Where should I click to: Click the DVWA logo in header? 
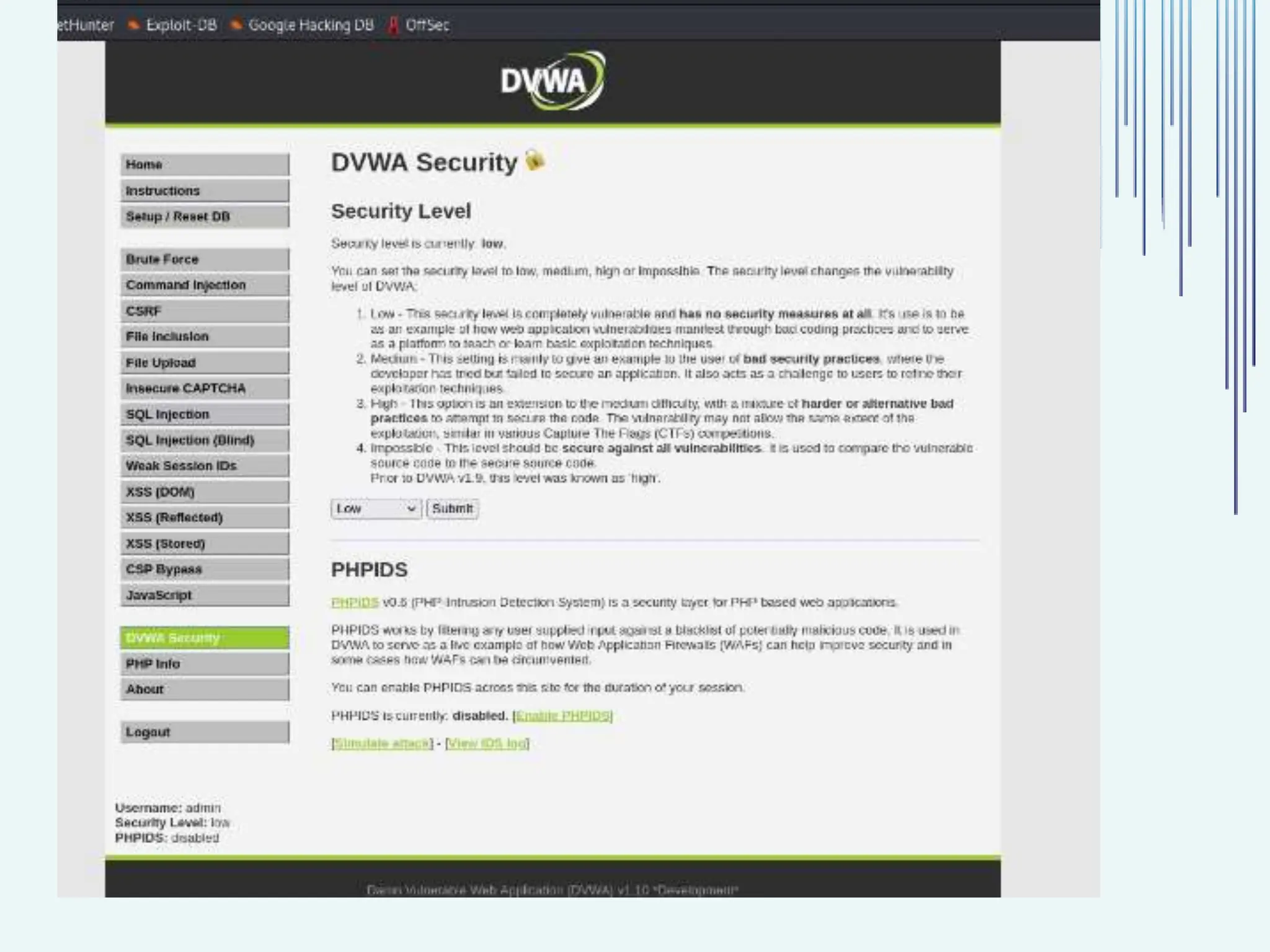(x=552, y=81)
